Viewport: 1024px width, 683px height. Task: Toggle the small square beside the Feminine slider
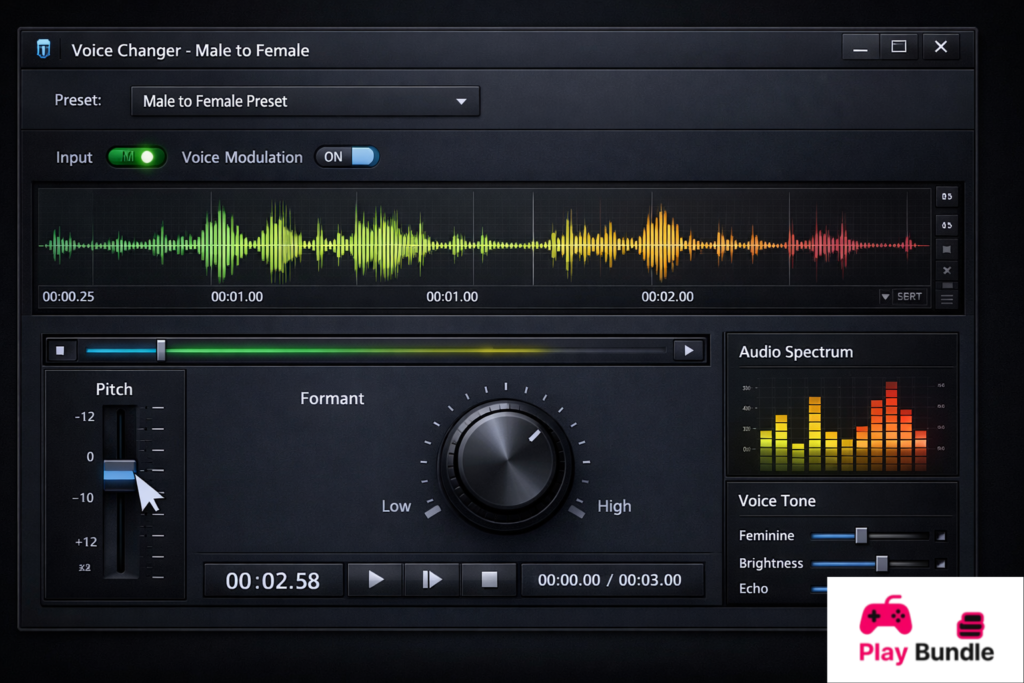tap(940, 536)
